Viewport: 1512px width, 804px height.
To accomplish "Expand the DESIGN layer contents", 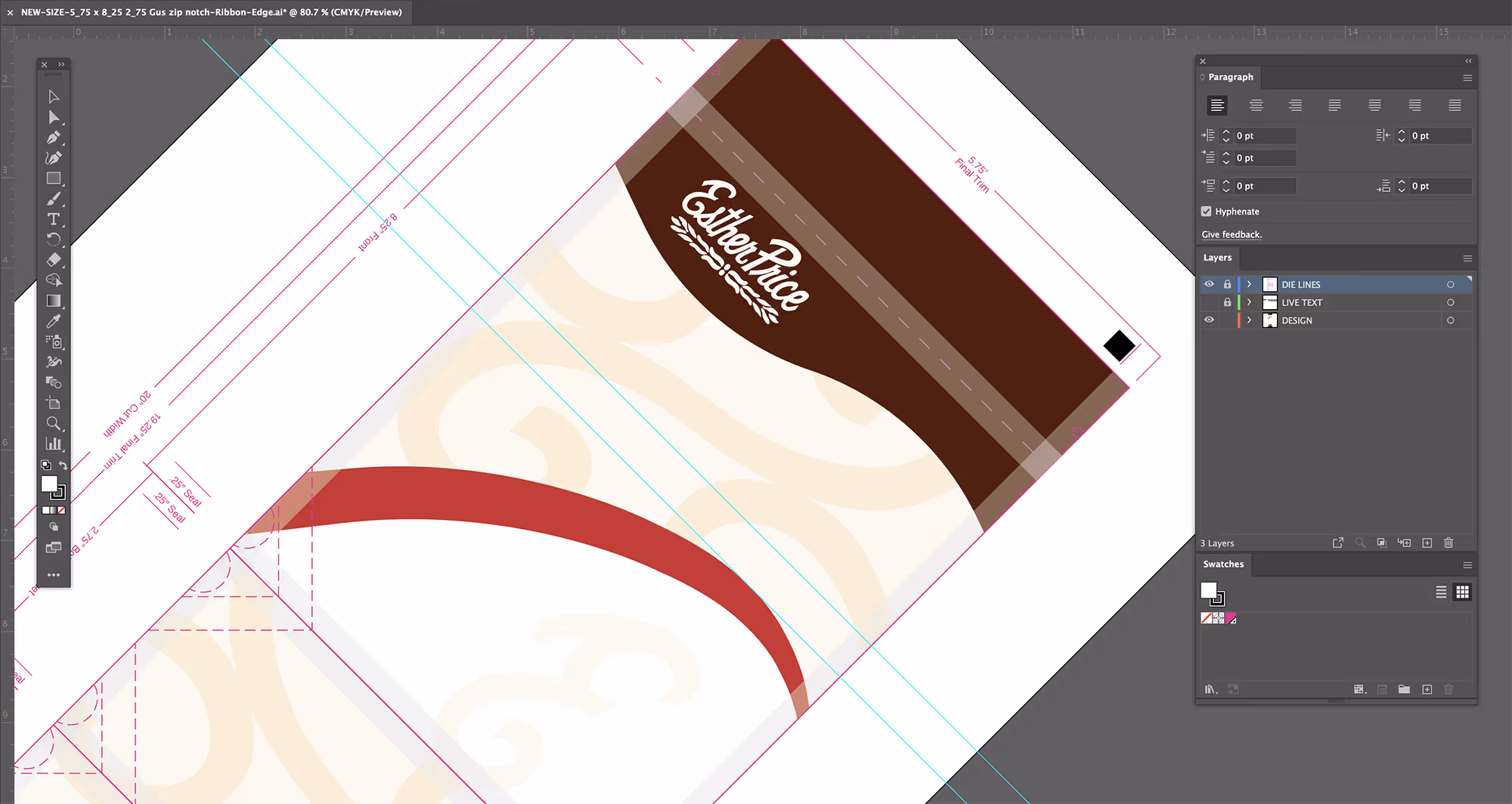I will [x=1249, y=320].
